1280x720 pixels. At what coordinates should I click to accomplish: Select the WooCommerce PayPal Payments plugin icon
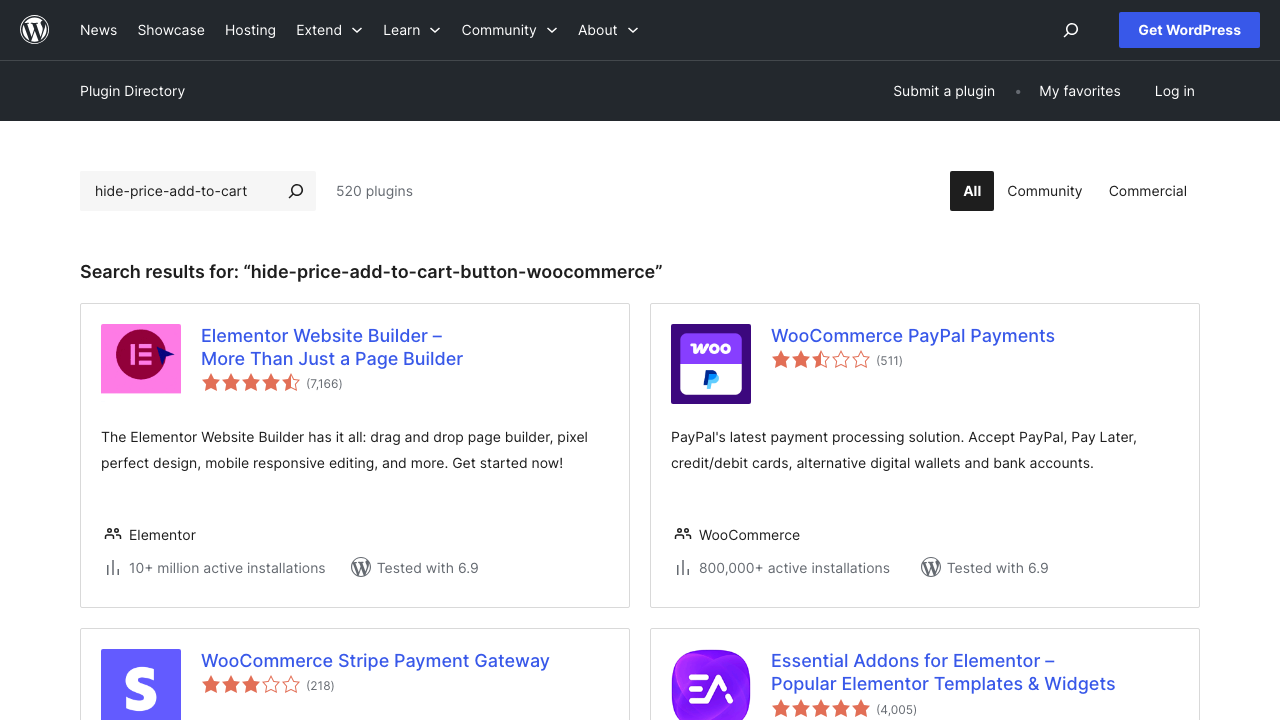click(x=710, y=364)
